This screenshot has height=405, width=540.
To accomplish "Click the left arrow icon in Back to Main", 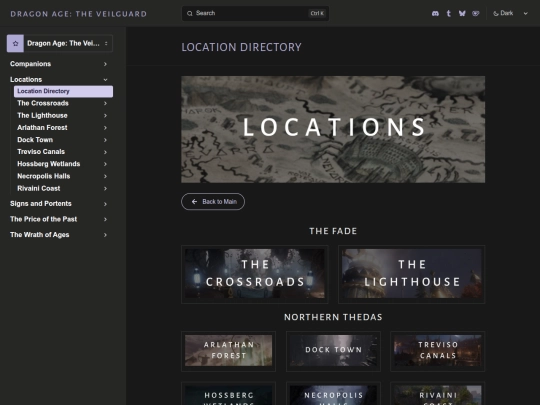I will [195, 201].
